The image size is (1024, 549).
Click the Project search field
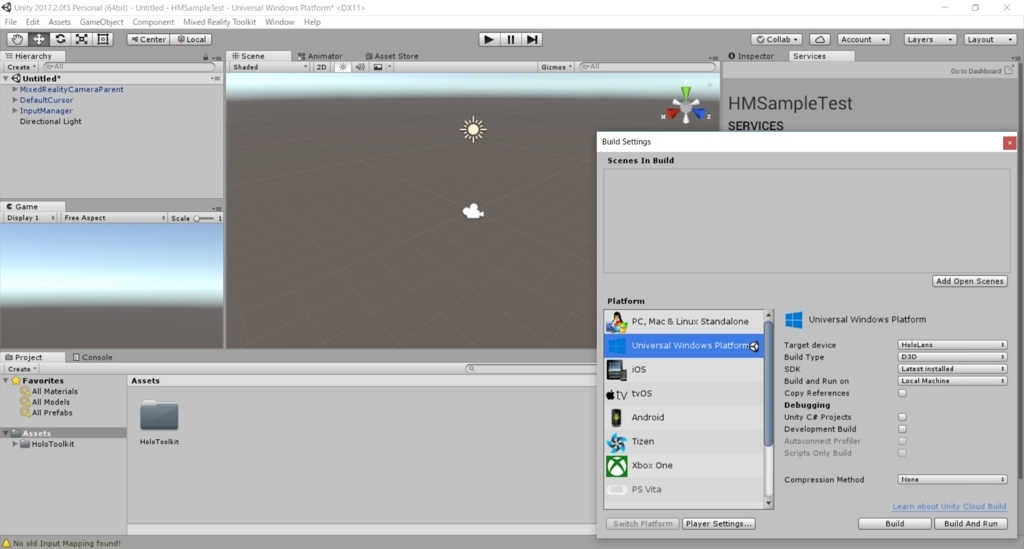click(530, 369)
